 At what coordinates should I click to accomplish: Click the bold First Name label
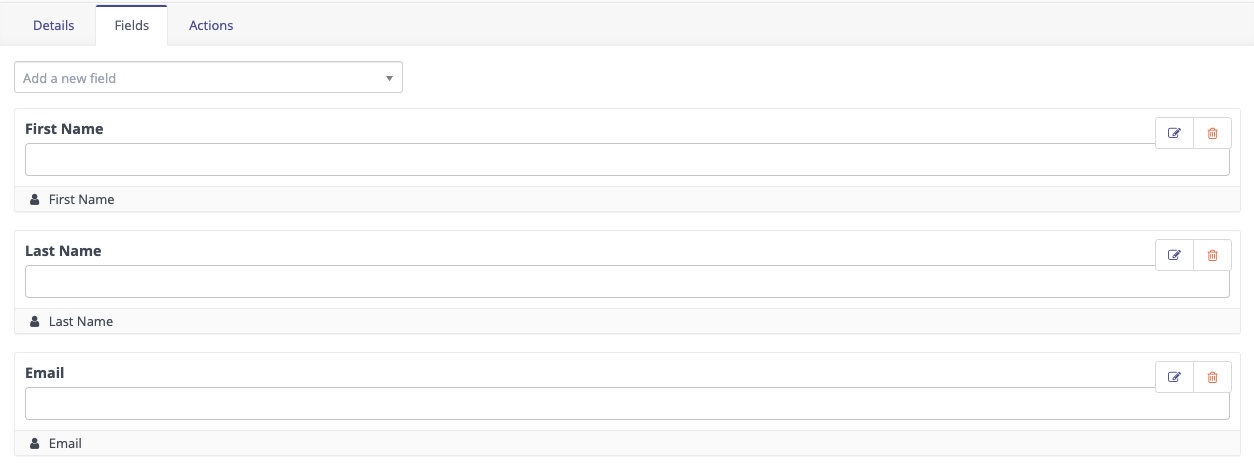pyautogui.click(x=64, y=129)
